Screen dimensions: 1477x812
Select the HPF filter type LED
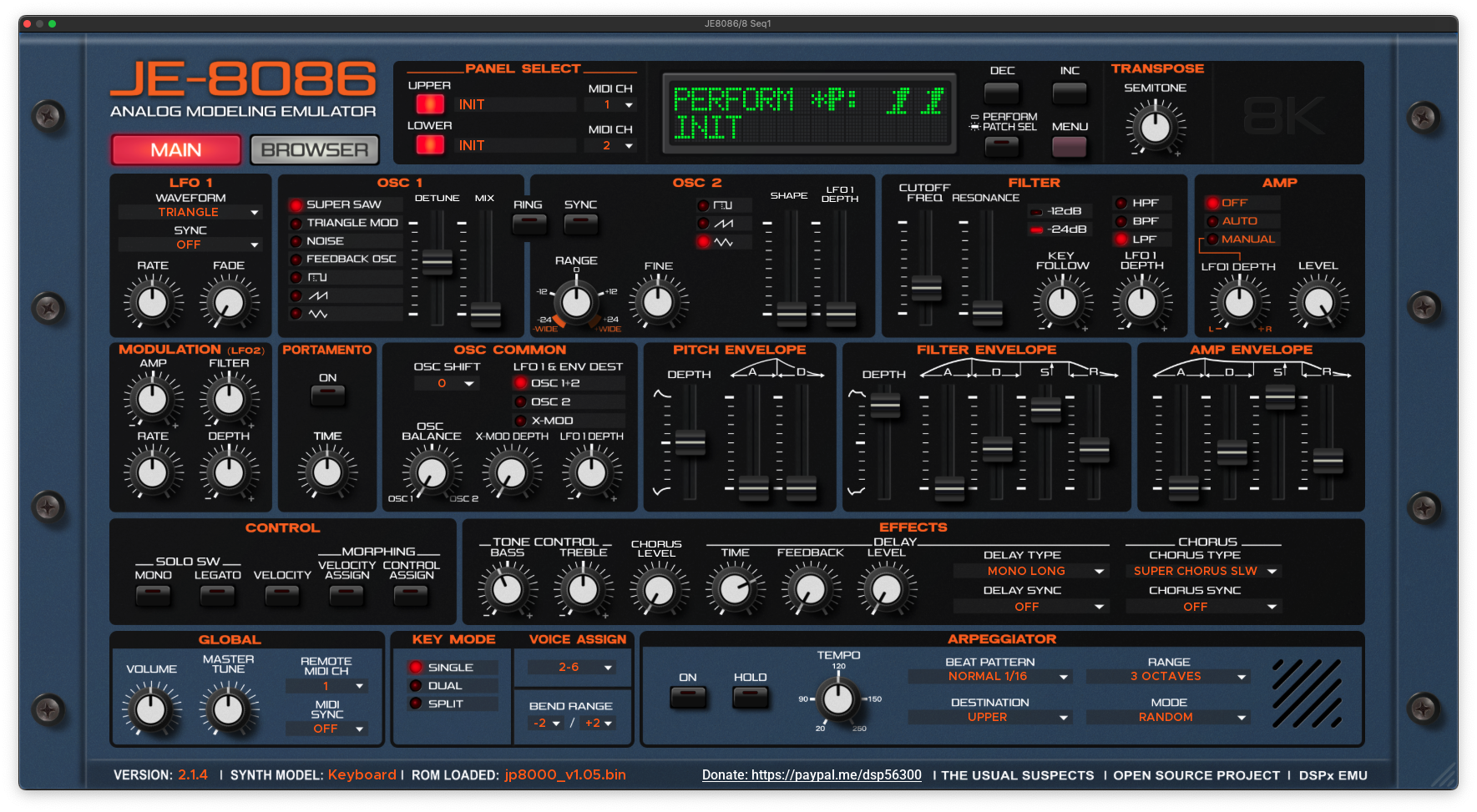[1121, 203]
